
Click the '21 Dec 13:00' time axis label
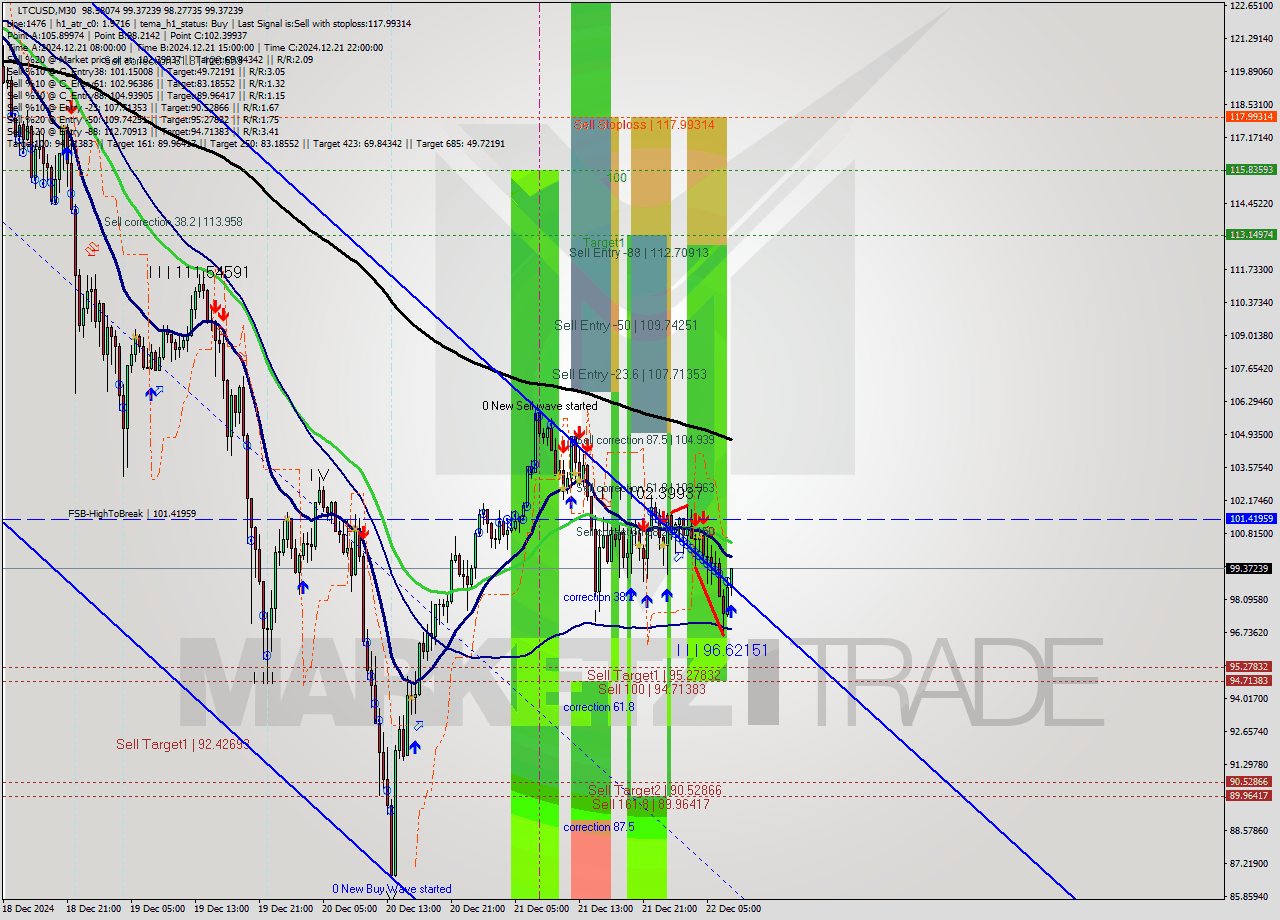pos(605,909)
